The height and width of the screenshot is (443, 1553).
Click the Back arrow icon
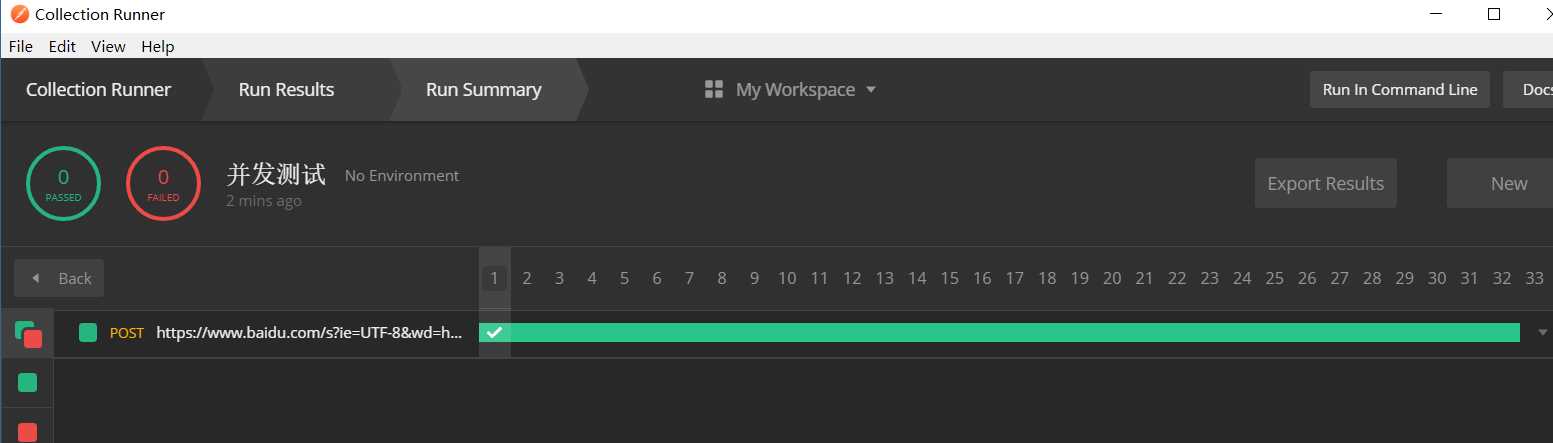click(36, 278)
